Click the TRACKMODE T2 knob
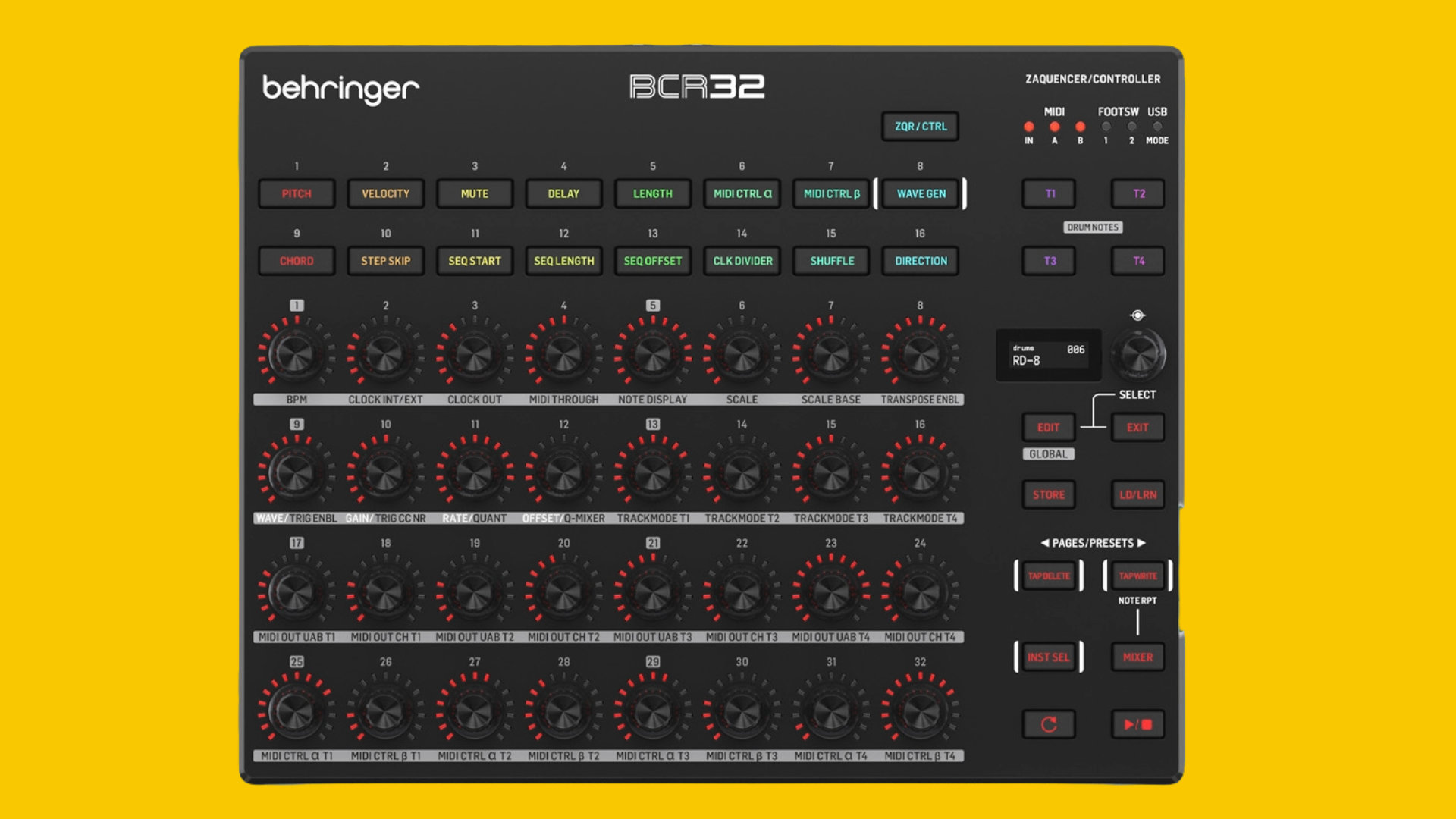 point(742,473)
